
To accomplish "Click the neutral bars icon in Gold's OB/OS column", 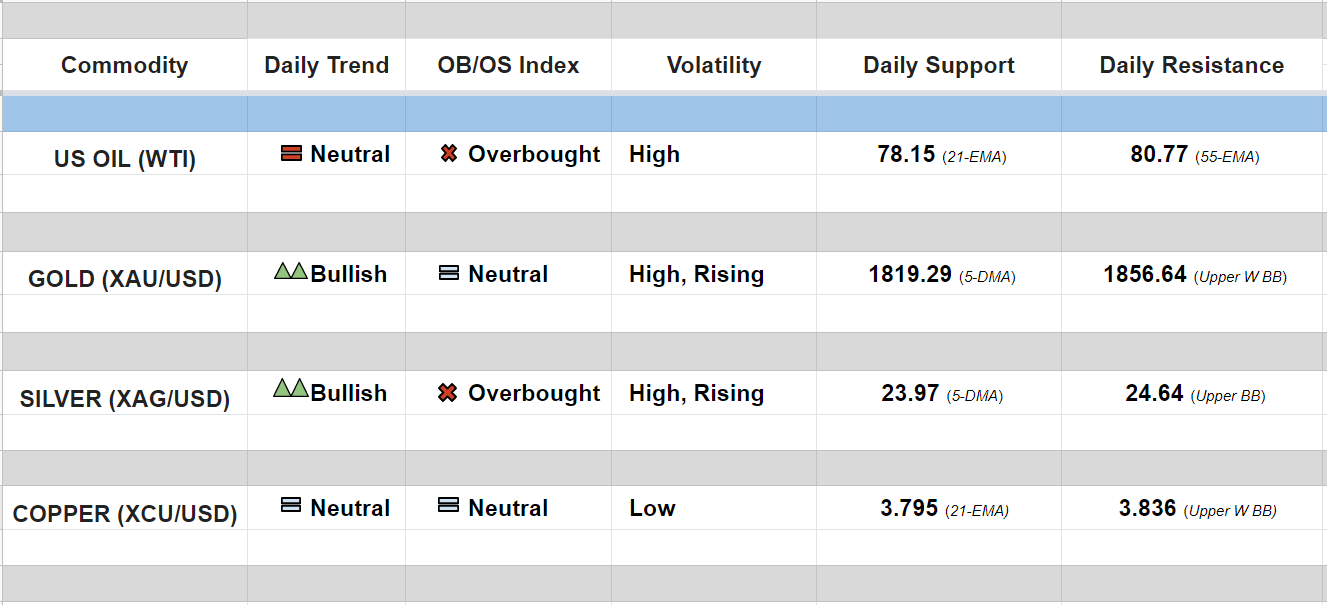I will (x=449, y=273).
